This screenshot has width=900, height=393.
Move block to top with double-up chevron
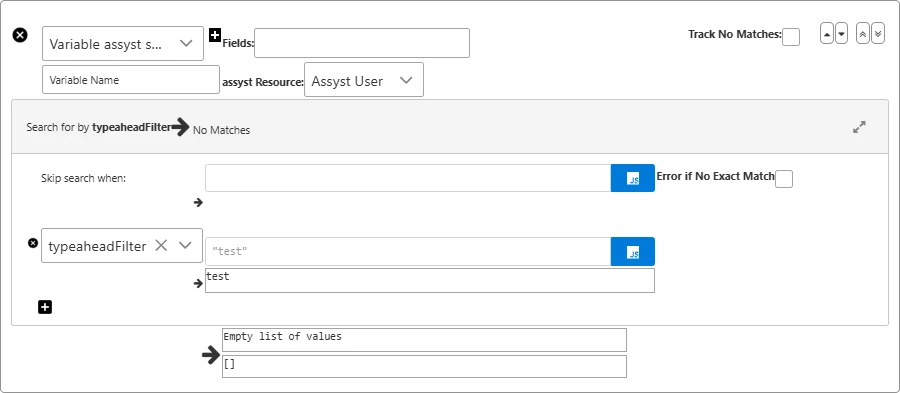[x=863, y=34]
